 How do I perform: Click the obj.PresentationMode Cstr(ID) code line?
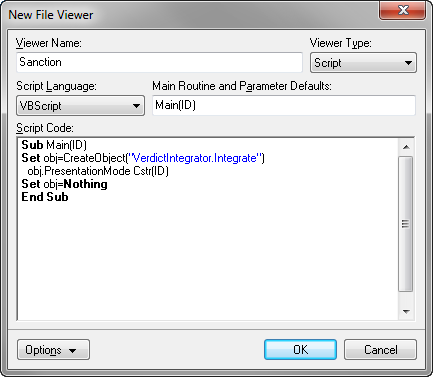[98, 171]
